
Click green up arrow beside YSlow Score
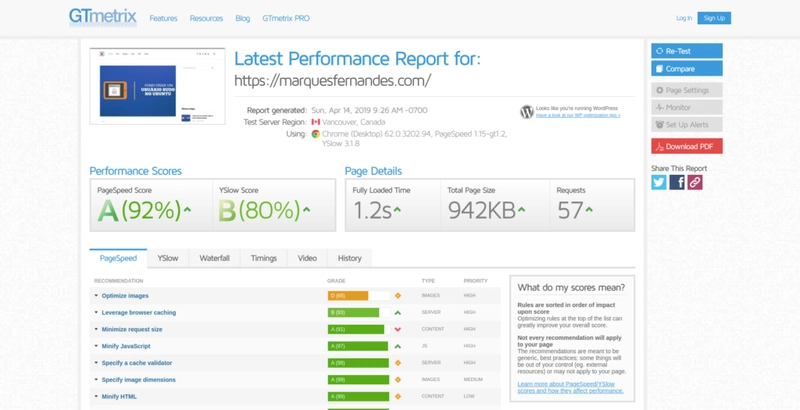tap(306, 210)
